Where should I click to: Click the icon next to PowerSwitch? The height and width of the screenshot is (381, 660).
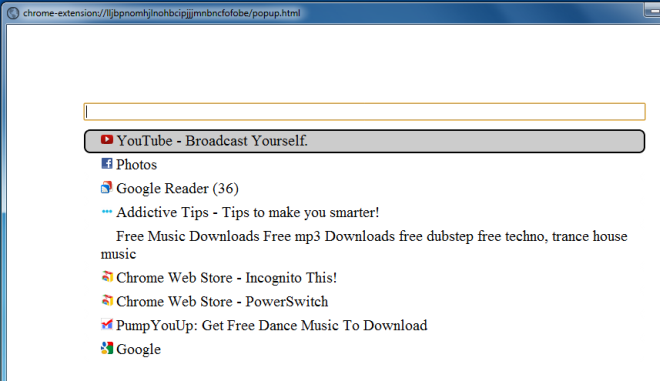pyautogui.click(x=107, y=301)
